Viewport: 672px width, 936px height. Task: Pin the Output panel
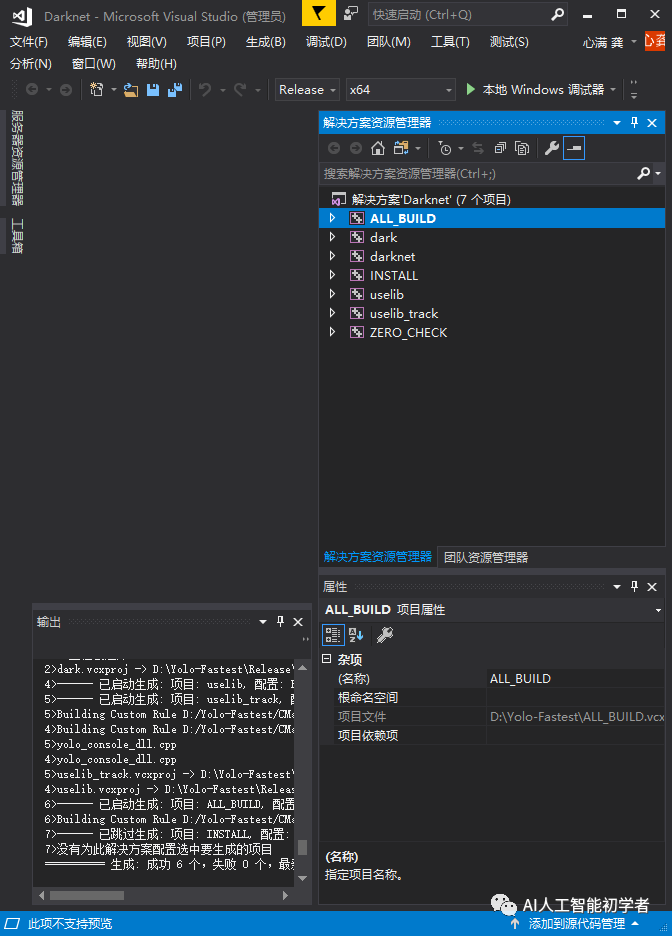pyautogui.click(x=280, y=621)
